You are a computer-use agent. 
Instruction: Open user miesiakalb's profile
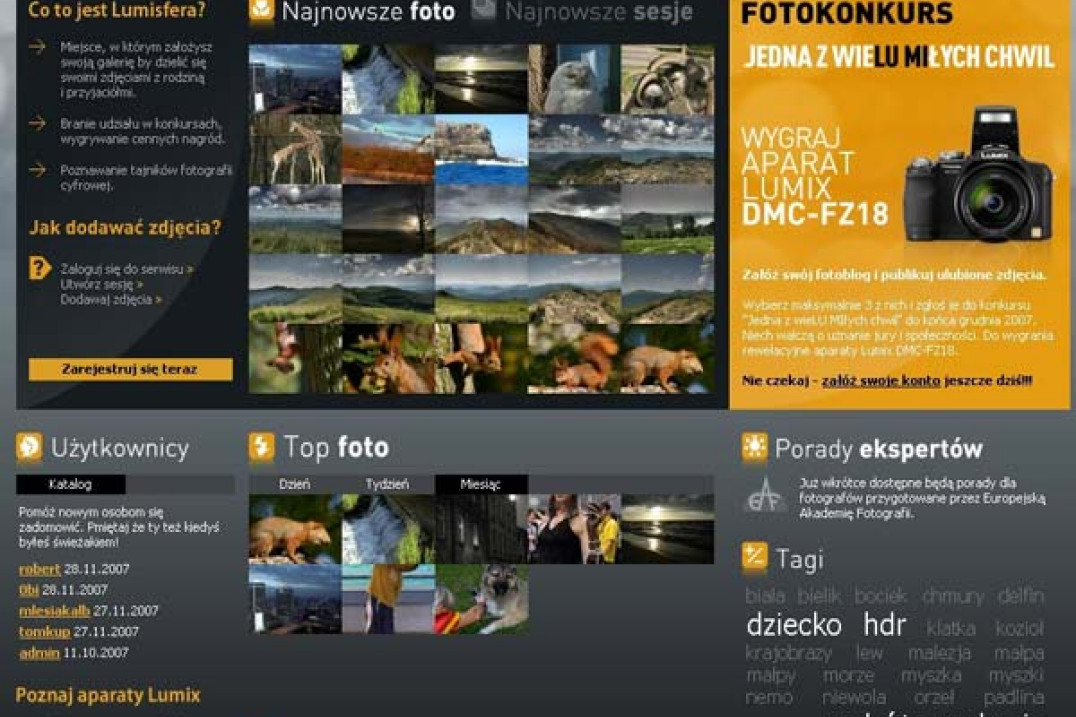tap(54, 611)
